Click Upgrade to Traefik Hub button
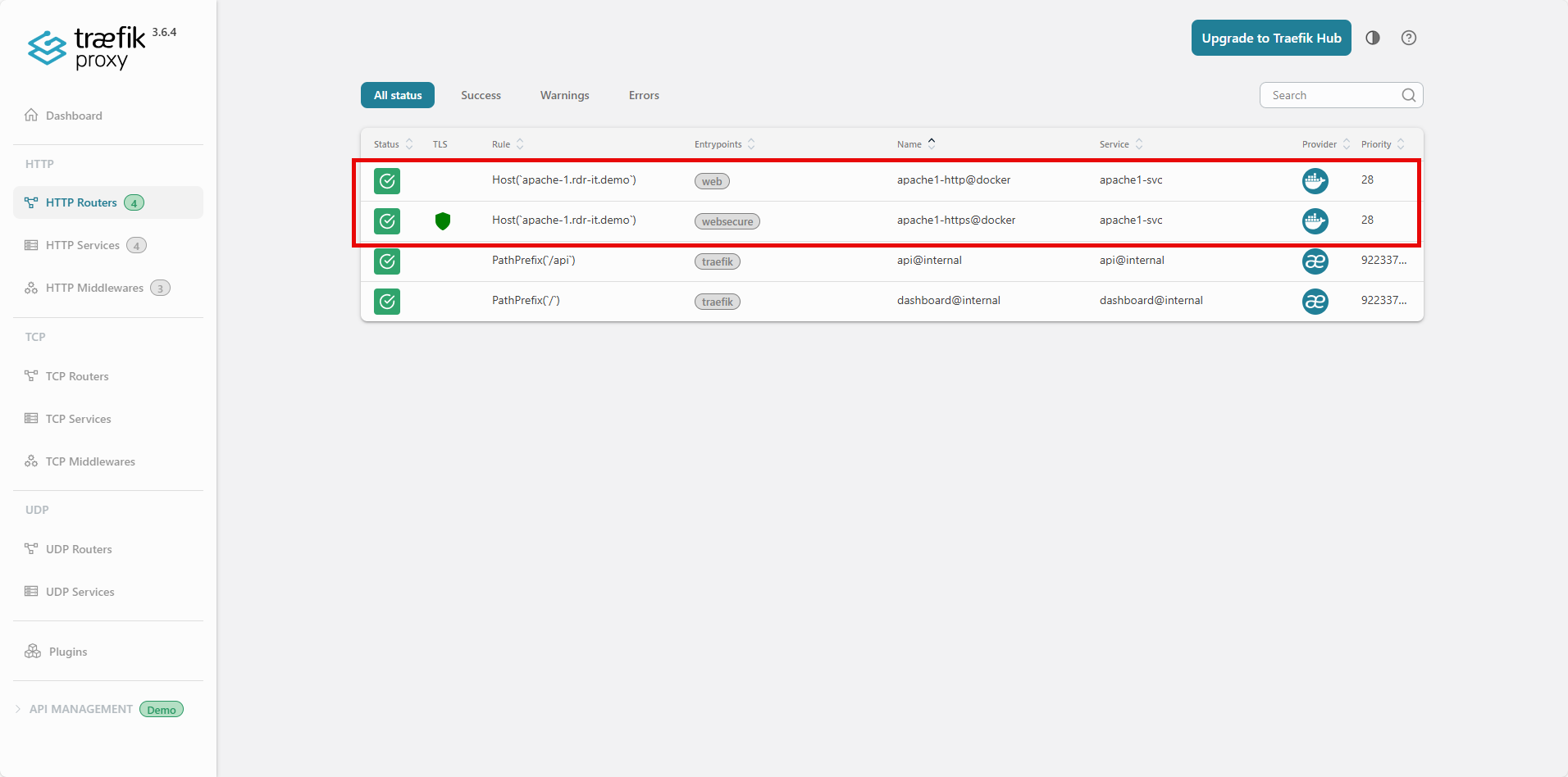This screenshot has height=777, width=1568. [1271, 38]
